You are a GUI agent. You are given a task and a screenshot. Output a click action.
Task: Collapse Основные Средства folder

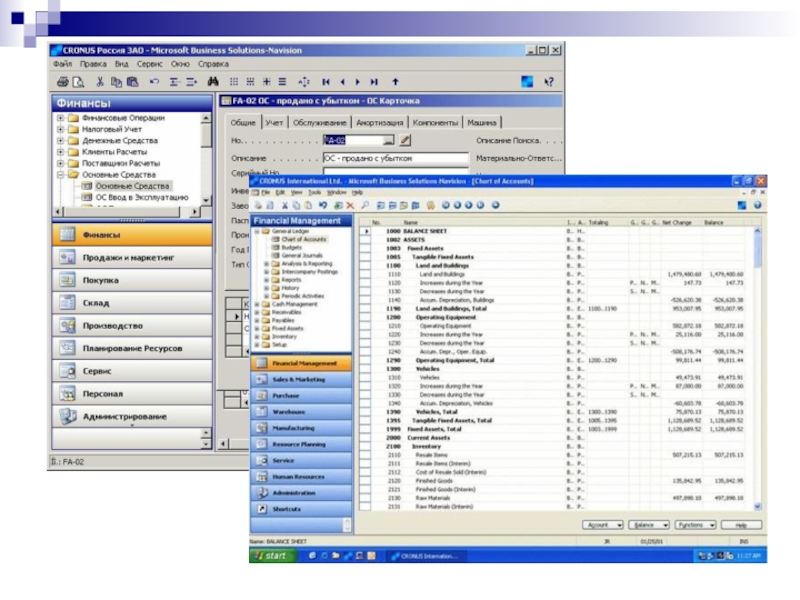[60, 174]
